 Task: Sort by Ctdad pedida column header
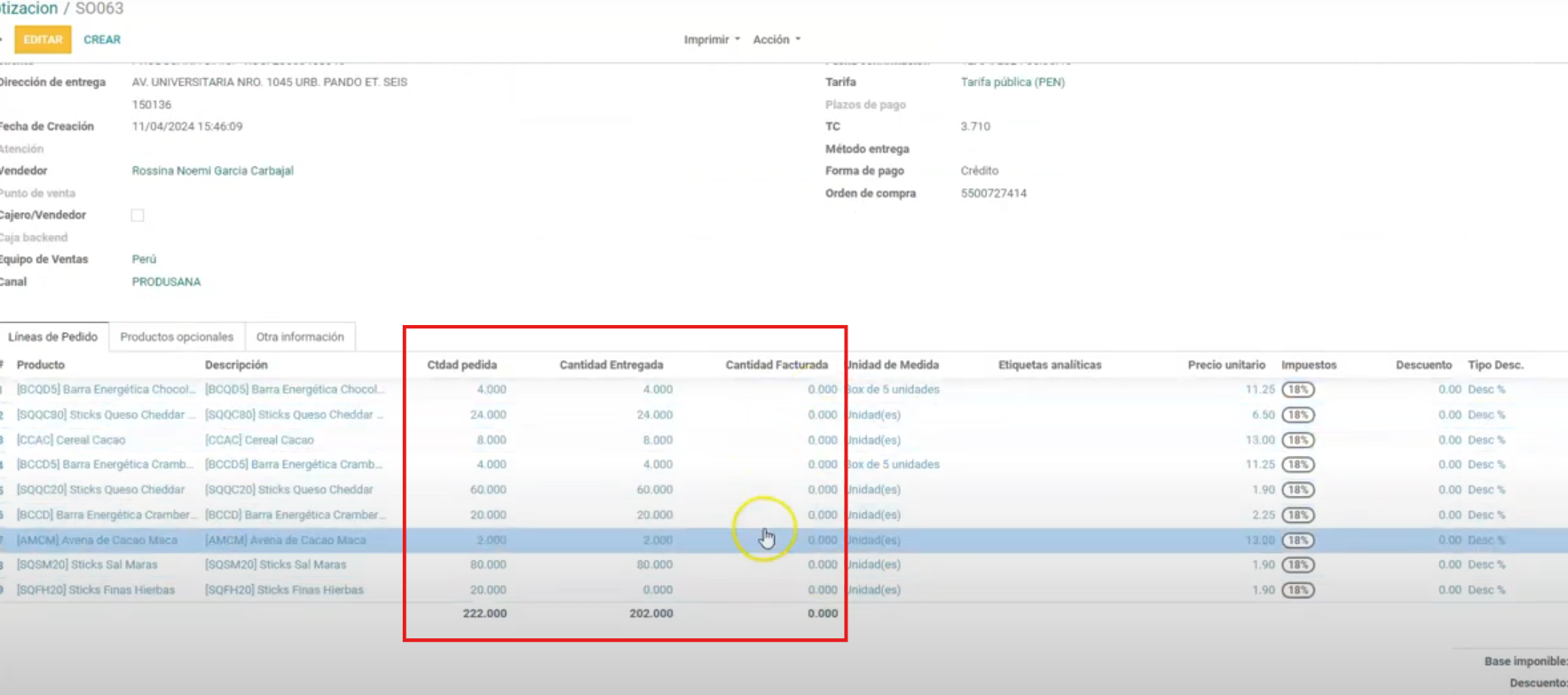coord(461,365)
